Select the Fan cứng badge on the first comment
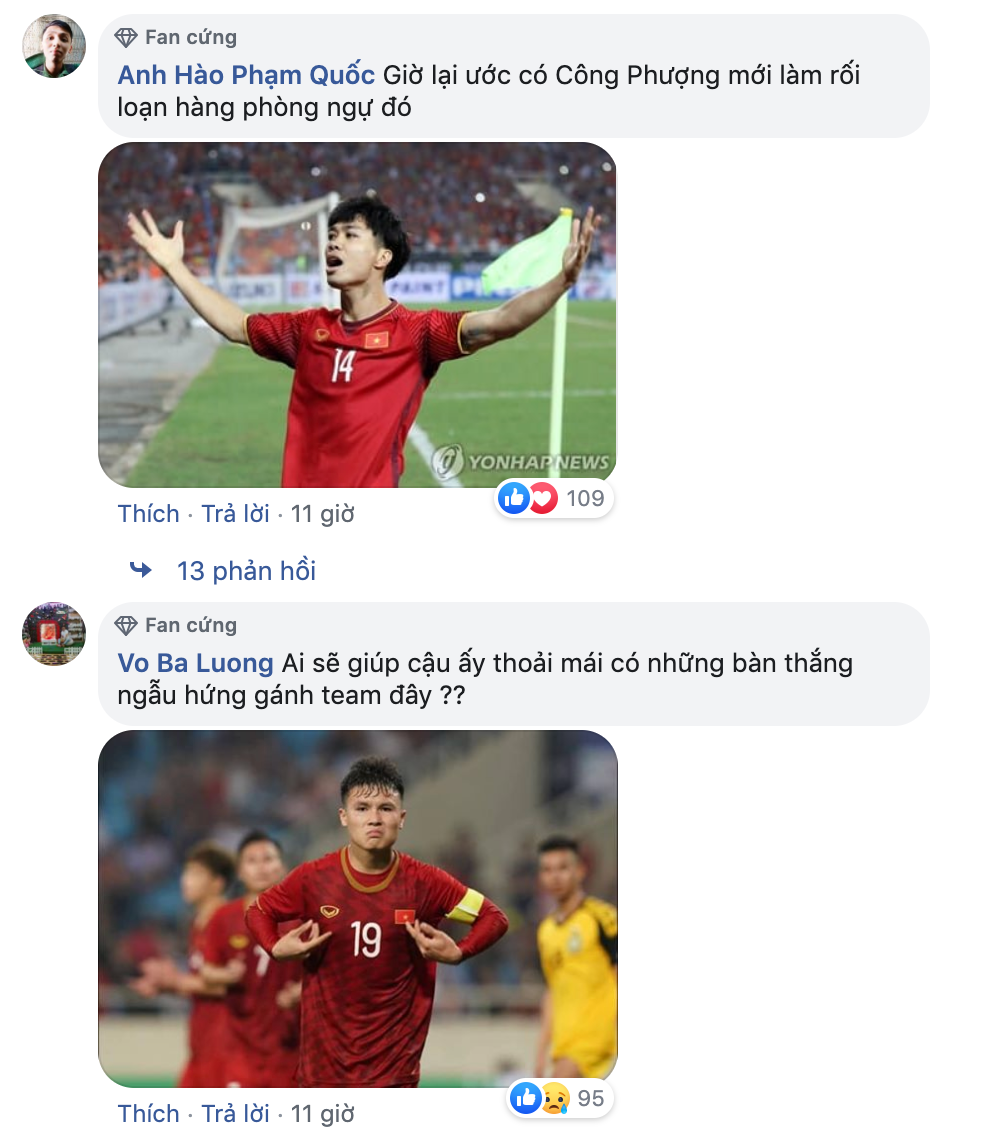Image resolution: width=998 pixels, height=1146 pixels. pyautogui.click(x=191, y=36)
